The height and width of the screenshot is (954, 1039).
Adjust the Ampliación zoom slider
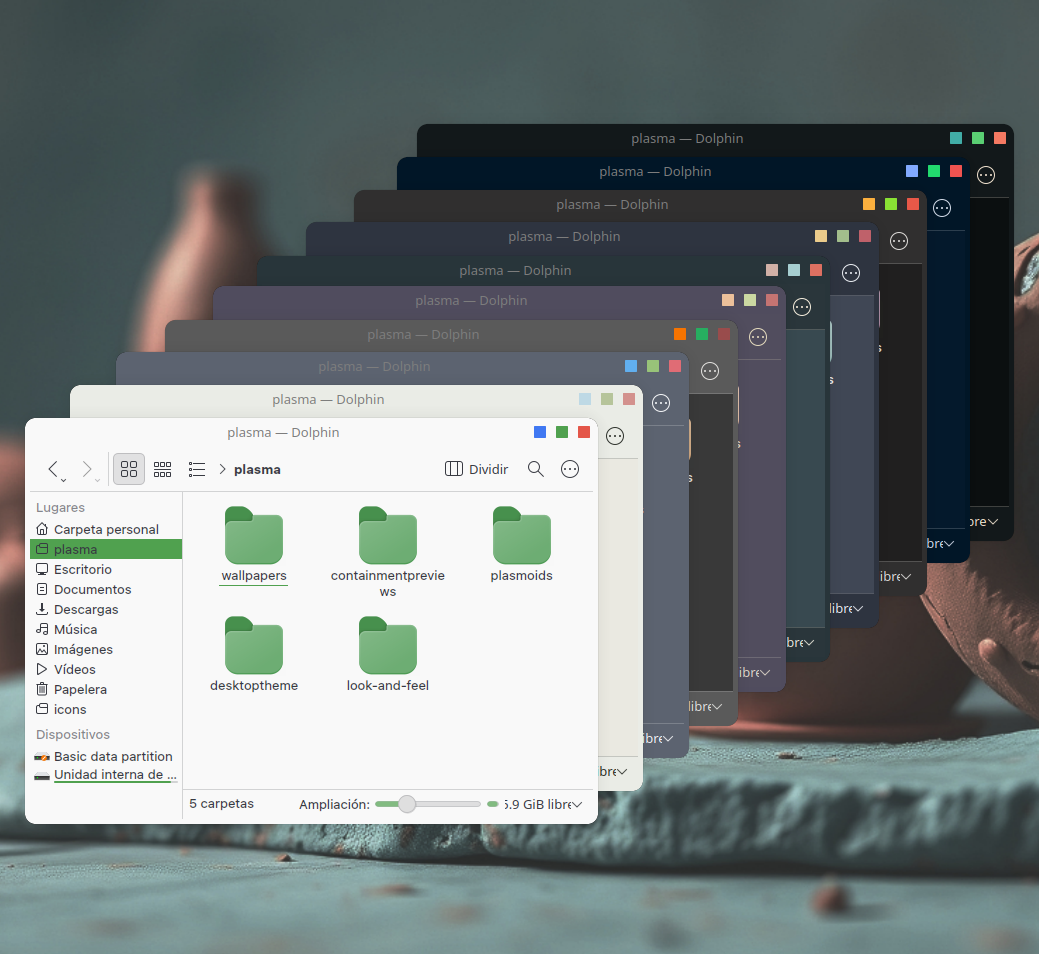tap(427, 804)
